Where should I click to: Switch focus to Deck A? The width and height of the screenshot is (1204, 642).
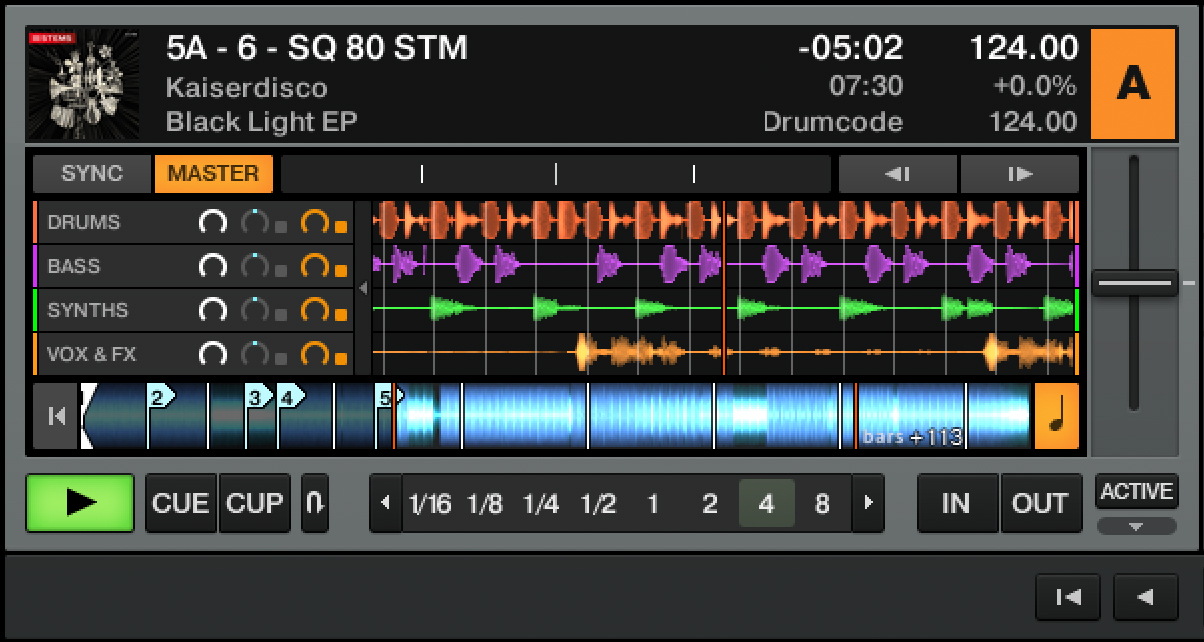coord(1135,84)
